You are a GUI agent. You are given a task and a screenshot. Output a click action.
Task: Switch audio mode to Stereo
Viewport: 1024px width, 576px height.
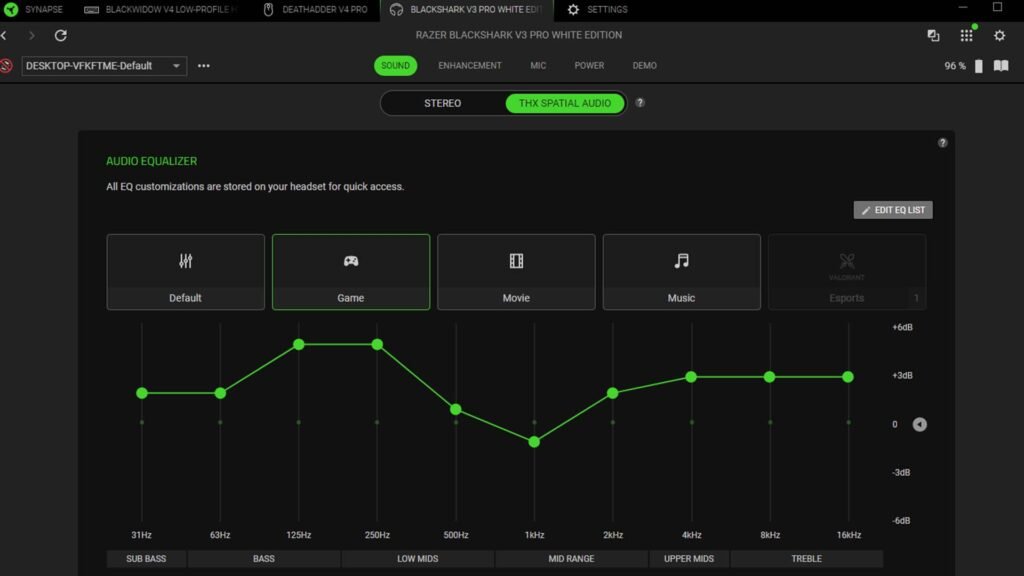[442, 103]
